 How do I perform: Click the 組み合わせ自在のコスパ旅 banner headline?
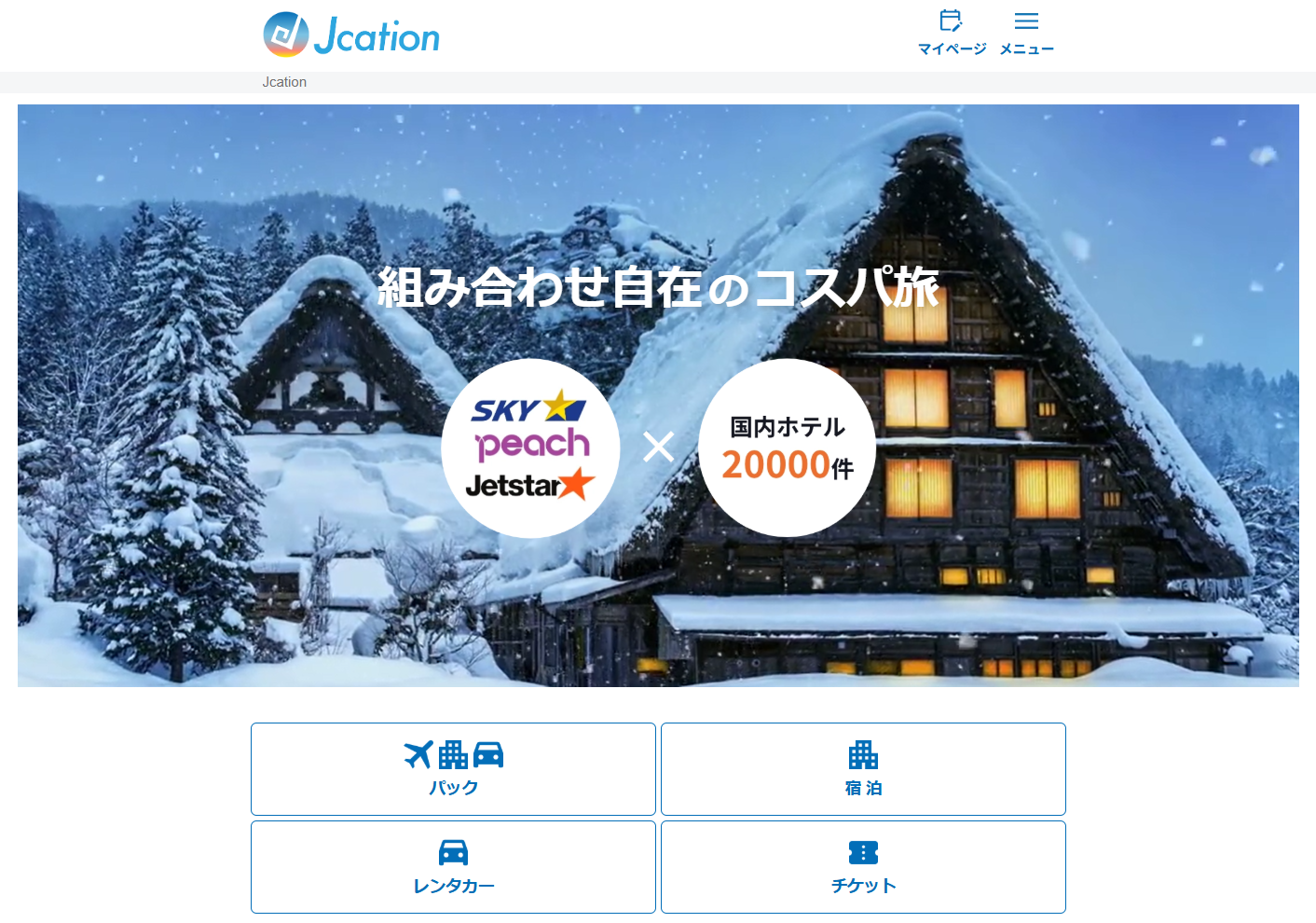[x=658, y=287]
